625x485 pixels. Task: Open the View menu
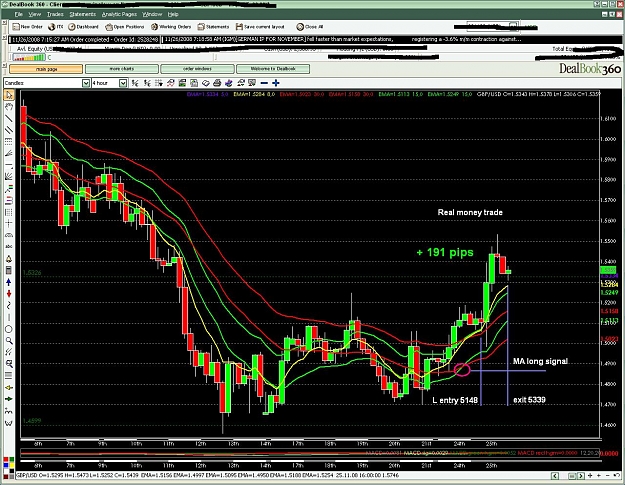tap(35, 14)
